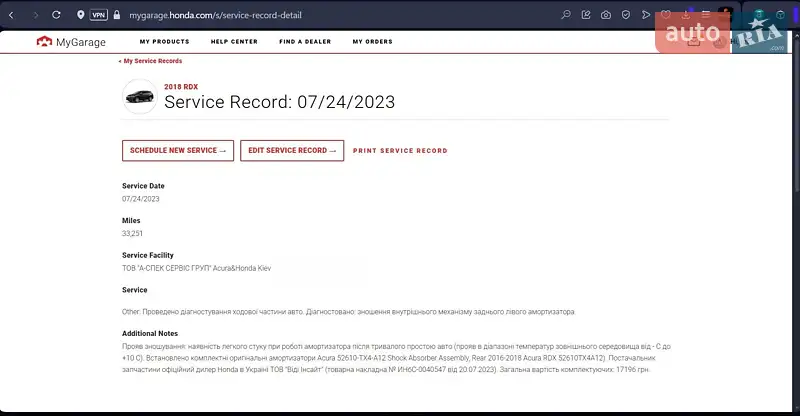This screenshot has width=800, height=416.
Task: Open the My Products menu
Action: tap(164, 42)
